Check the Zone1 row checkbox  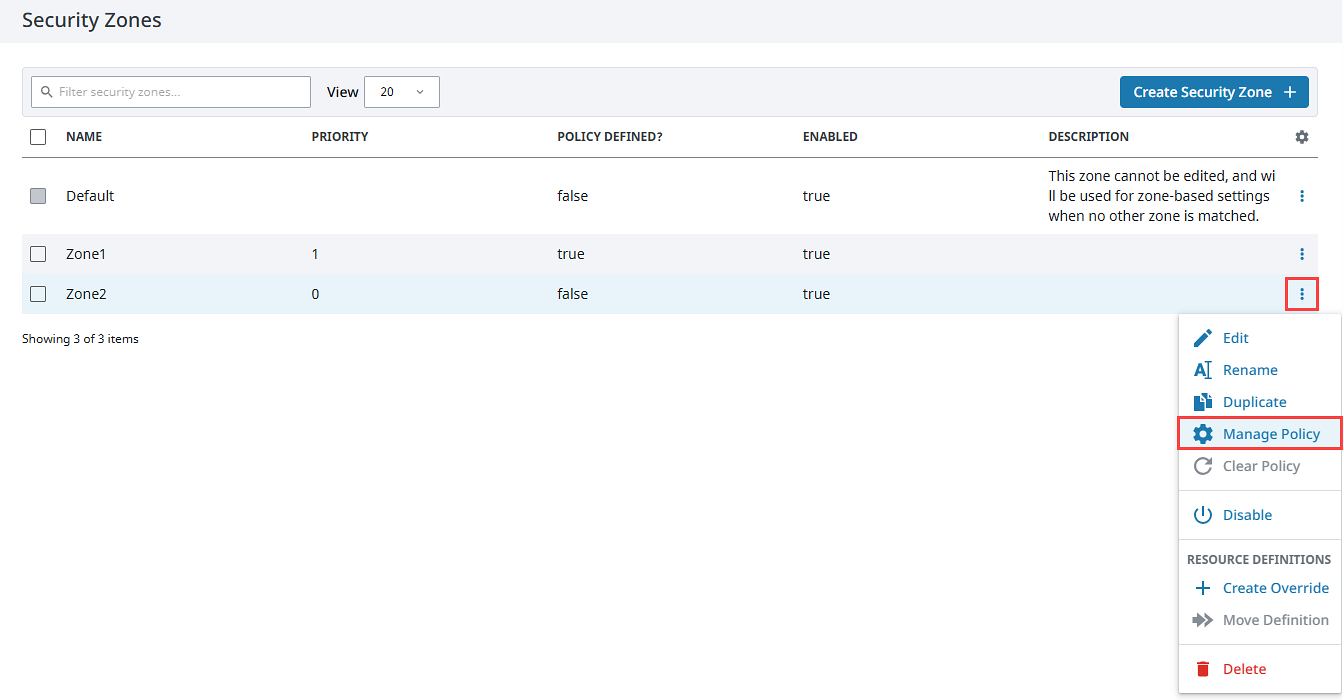(38, 254)
